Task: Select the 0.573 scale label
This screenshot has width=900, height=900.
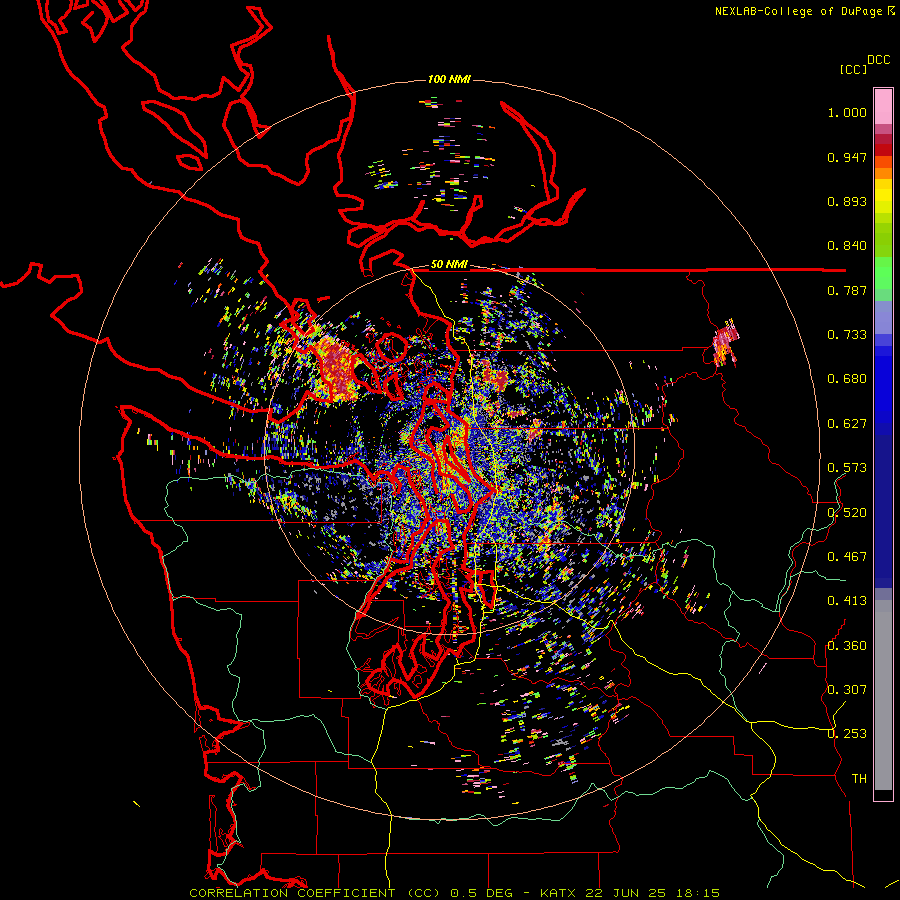Action: click(847, 468)
